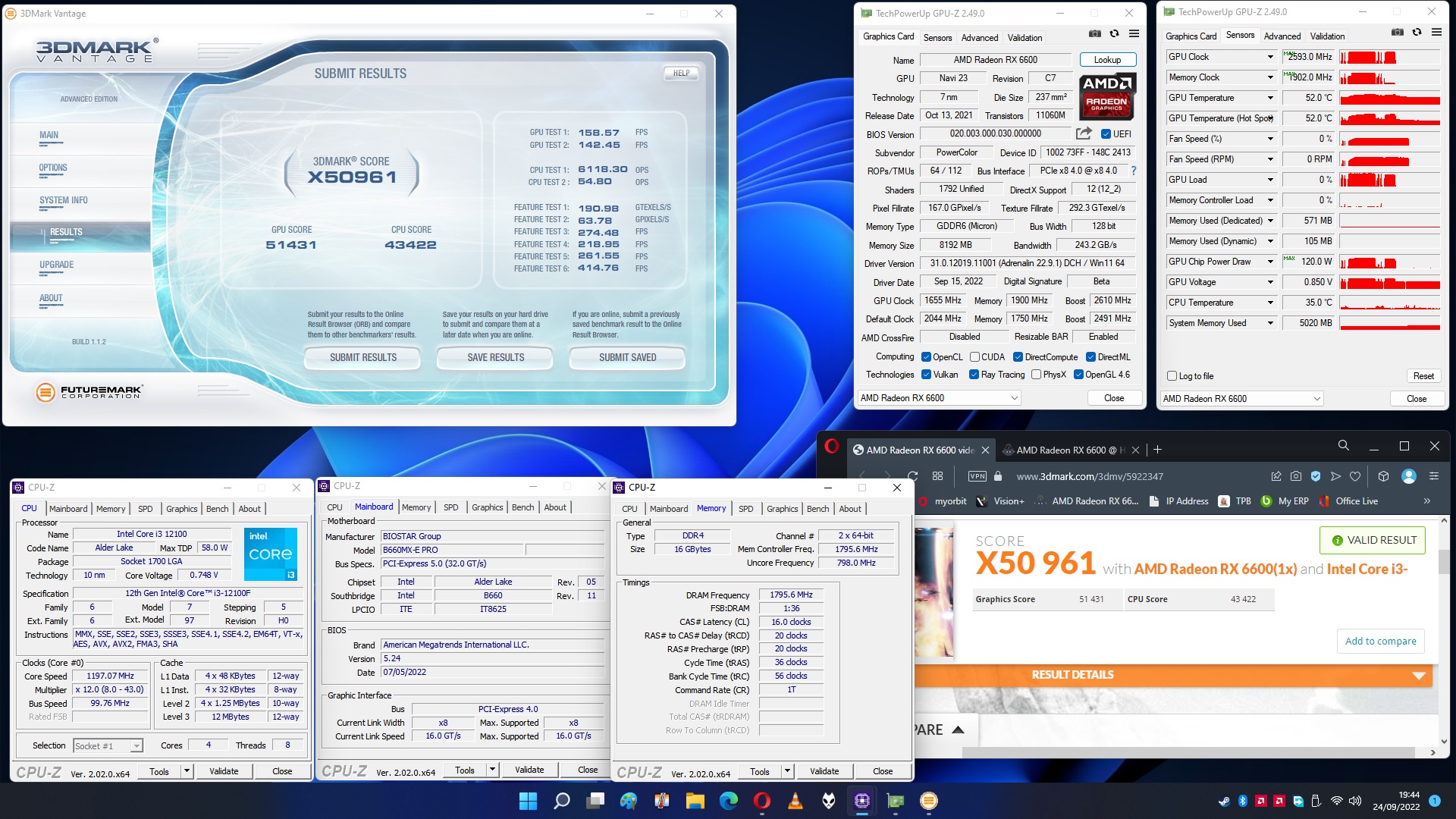Image resolution: width=1456 pixels, height=819 pixels.
Task: Click Opera snapshot camera icon
Action: (x=1296, y=476)
